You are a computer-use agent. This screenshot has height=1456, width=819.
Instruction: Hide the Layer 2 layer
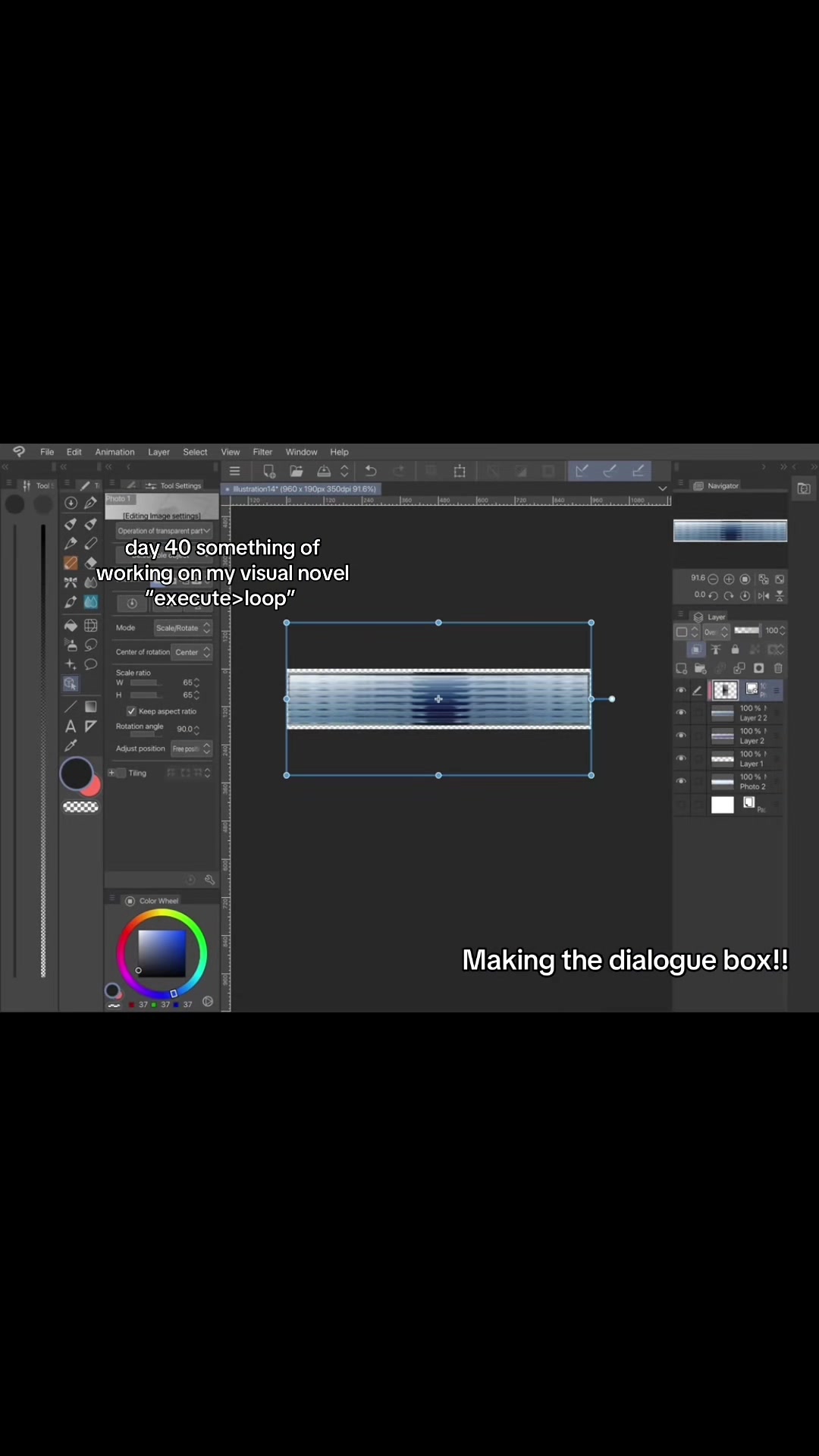point(681,736)
